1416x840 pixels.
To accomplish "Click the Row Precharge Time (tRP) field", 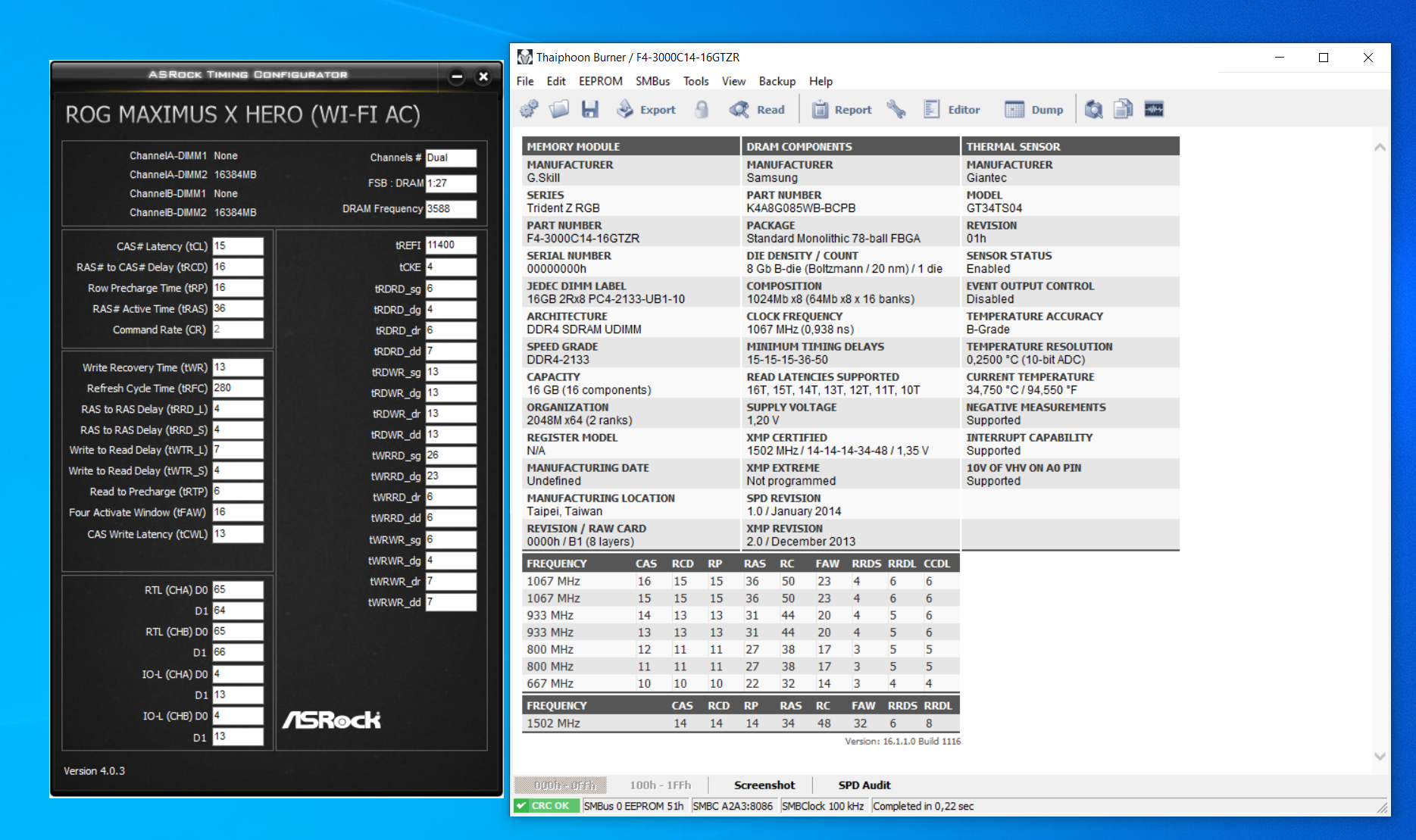I will pos(238,288).
